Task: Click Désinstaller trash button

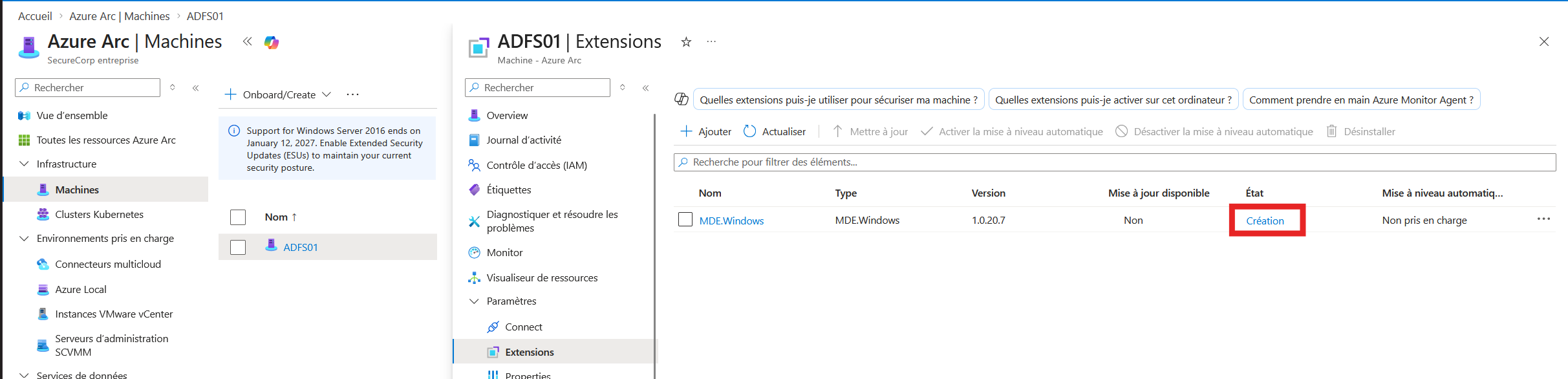Action: coord(1360,131)
